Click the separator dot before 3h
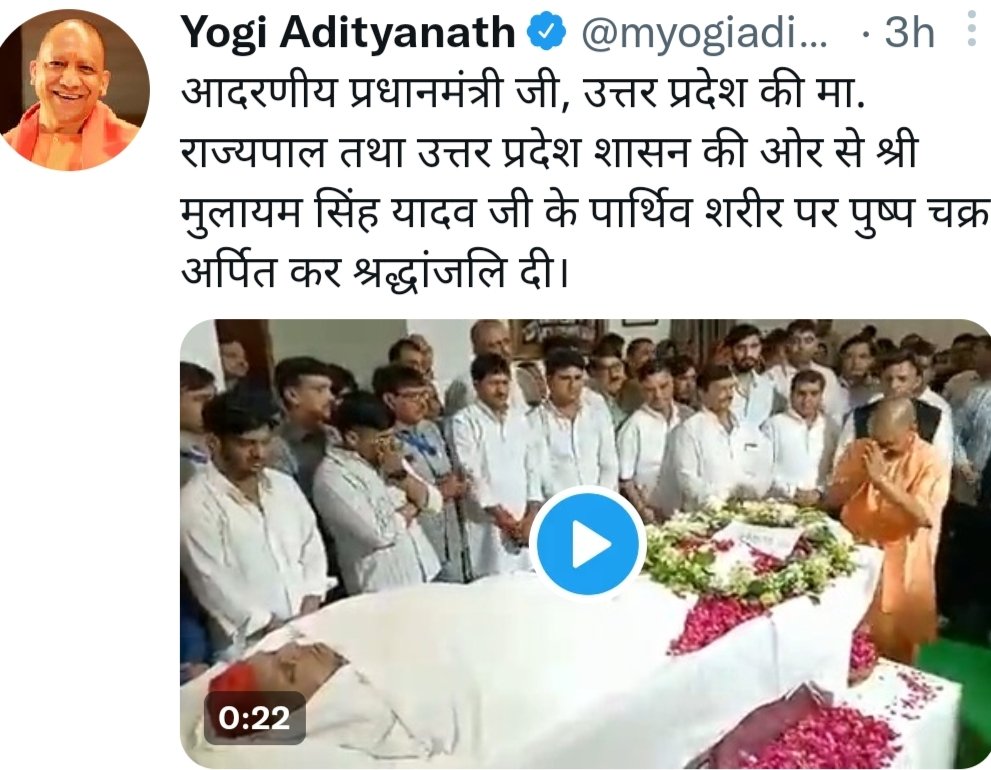The image size is (991, 770). 866,35
